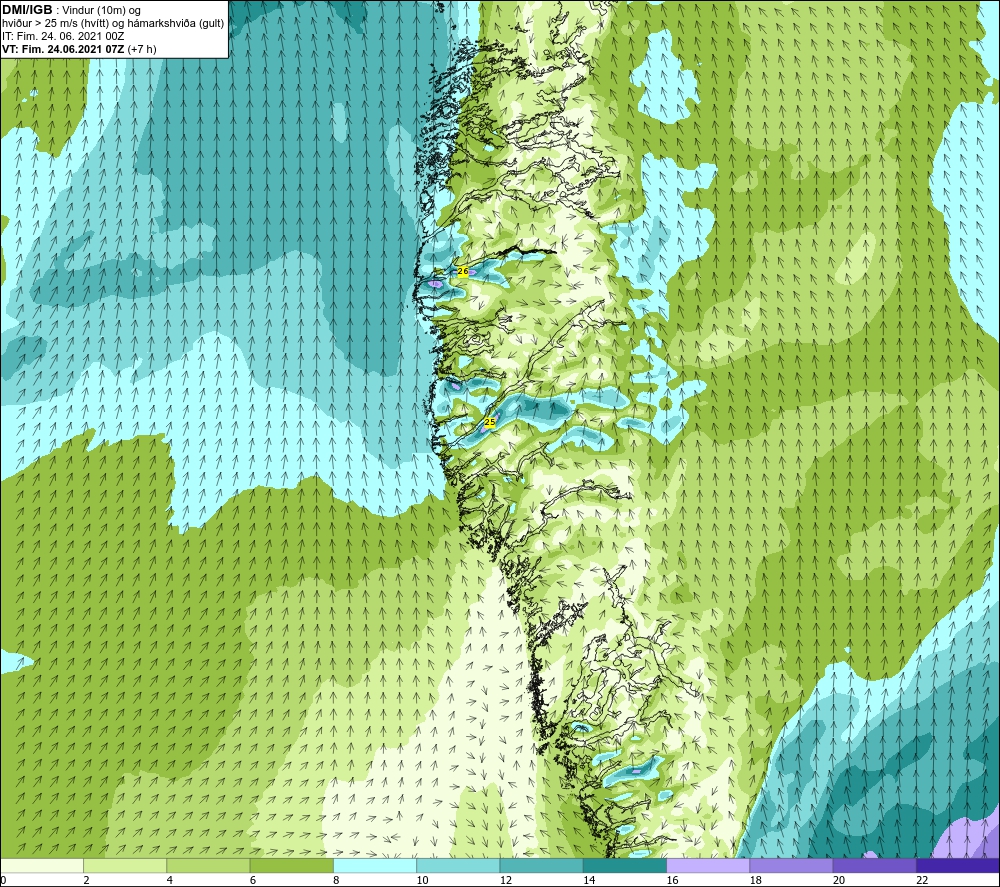Click the 6–8 m/s olive green legend swatch
1000x887 pixels.
coord(292,865)
